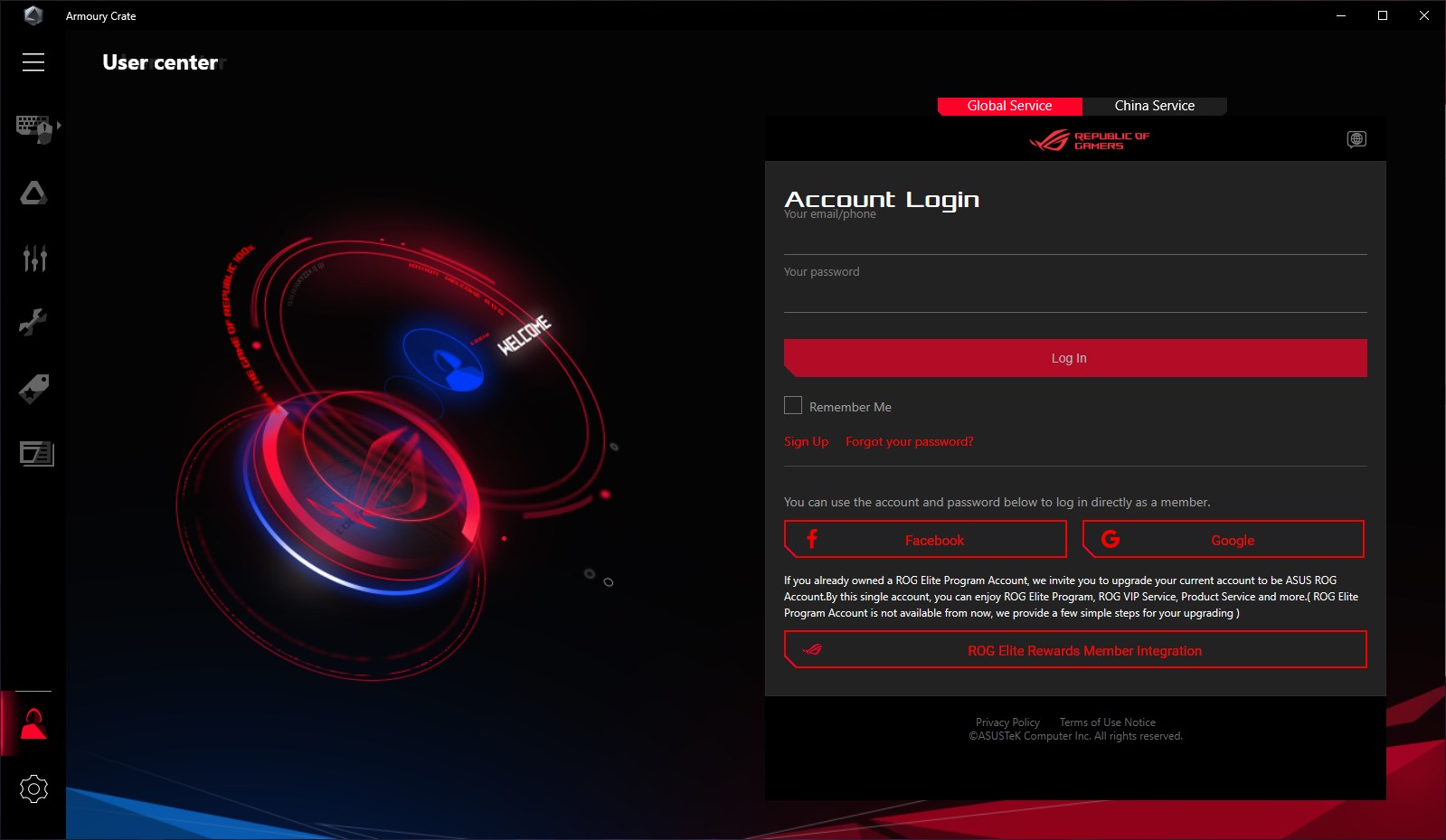Click the red Log In button
This screenshot has width=1446, height=840.
(x=1075, y=358)
